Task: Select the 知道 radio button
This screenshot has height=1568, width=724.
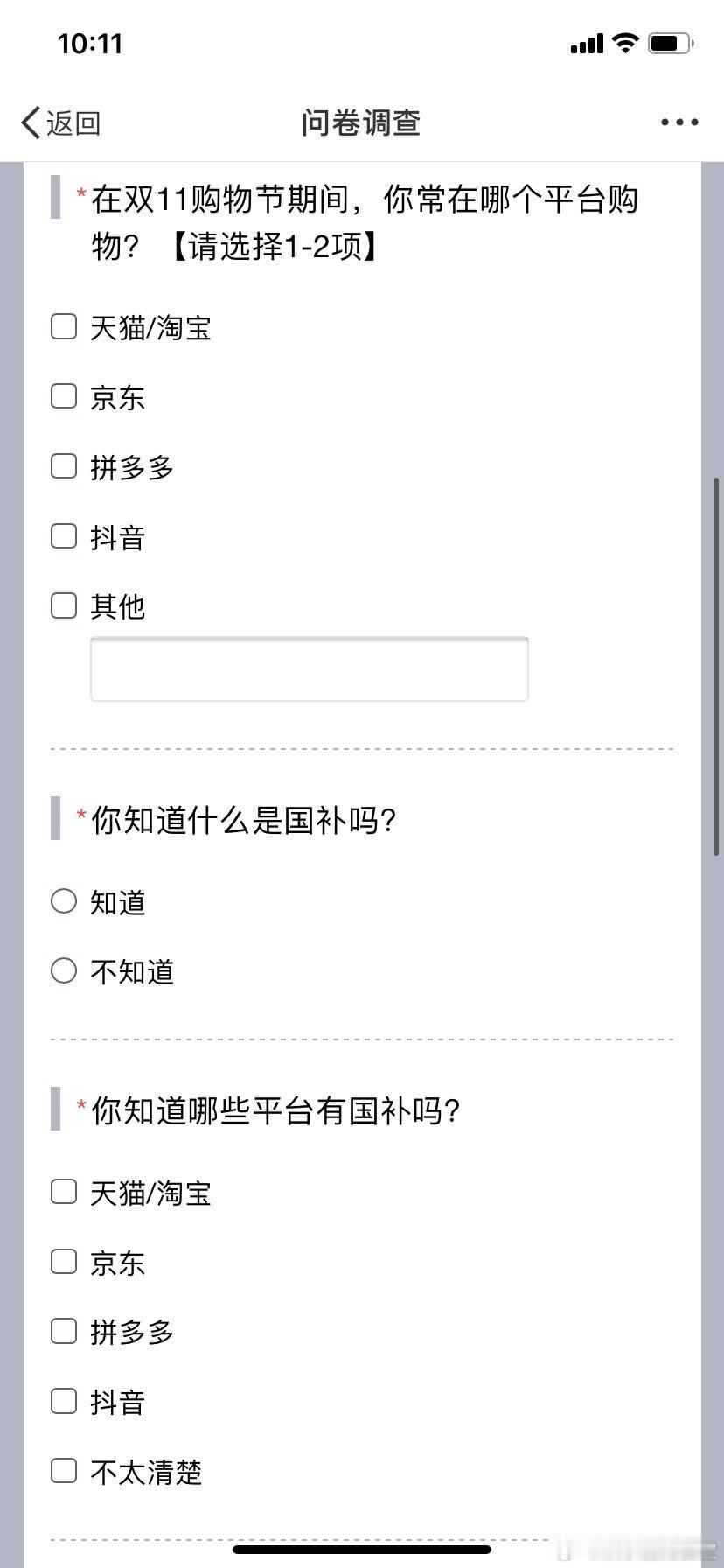Action: coord(64,900)
